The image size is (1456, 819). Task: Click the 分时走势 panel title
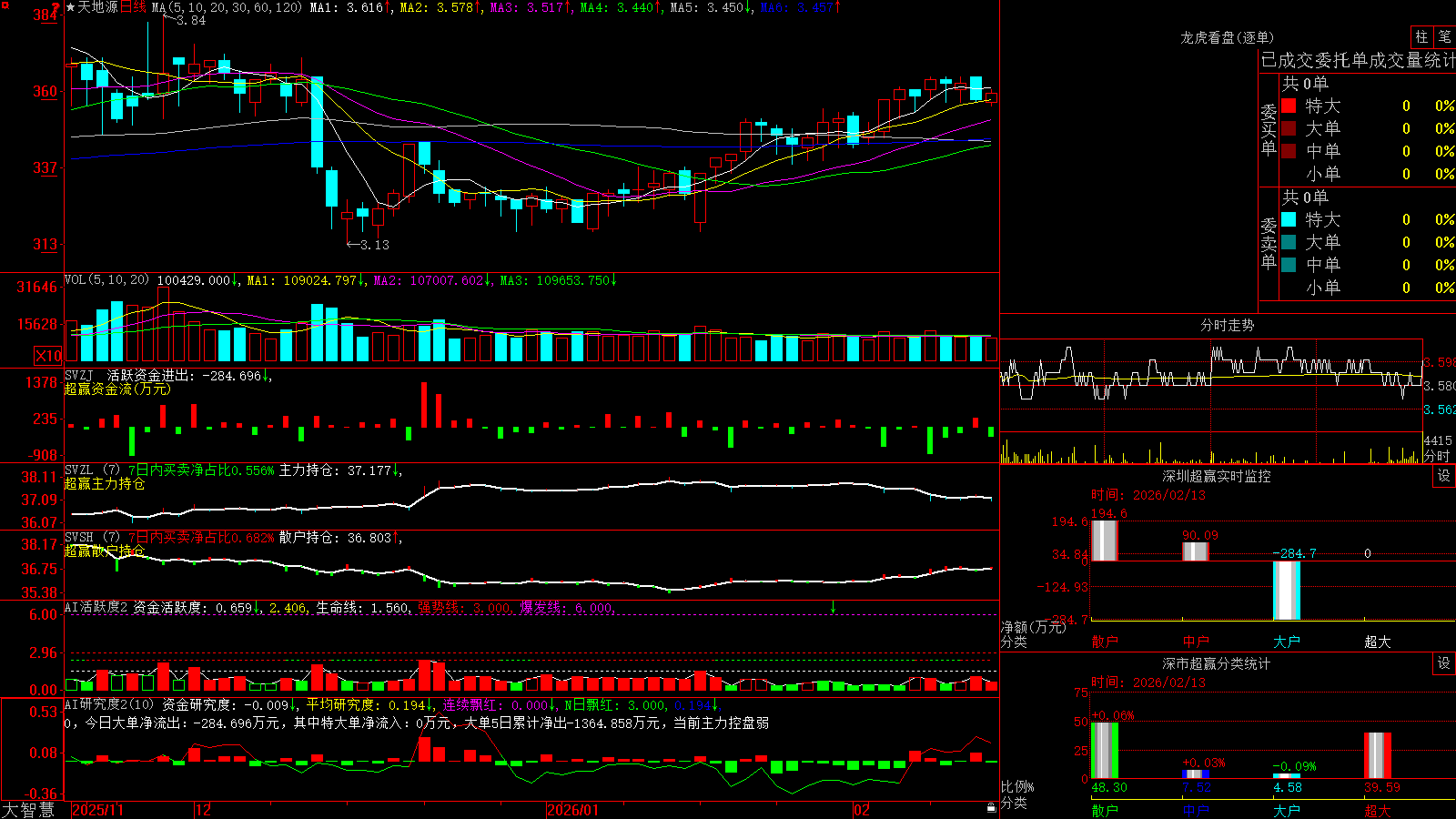tap(1227, 325)
